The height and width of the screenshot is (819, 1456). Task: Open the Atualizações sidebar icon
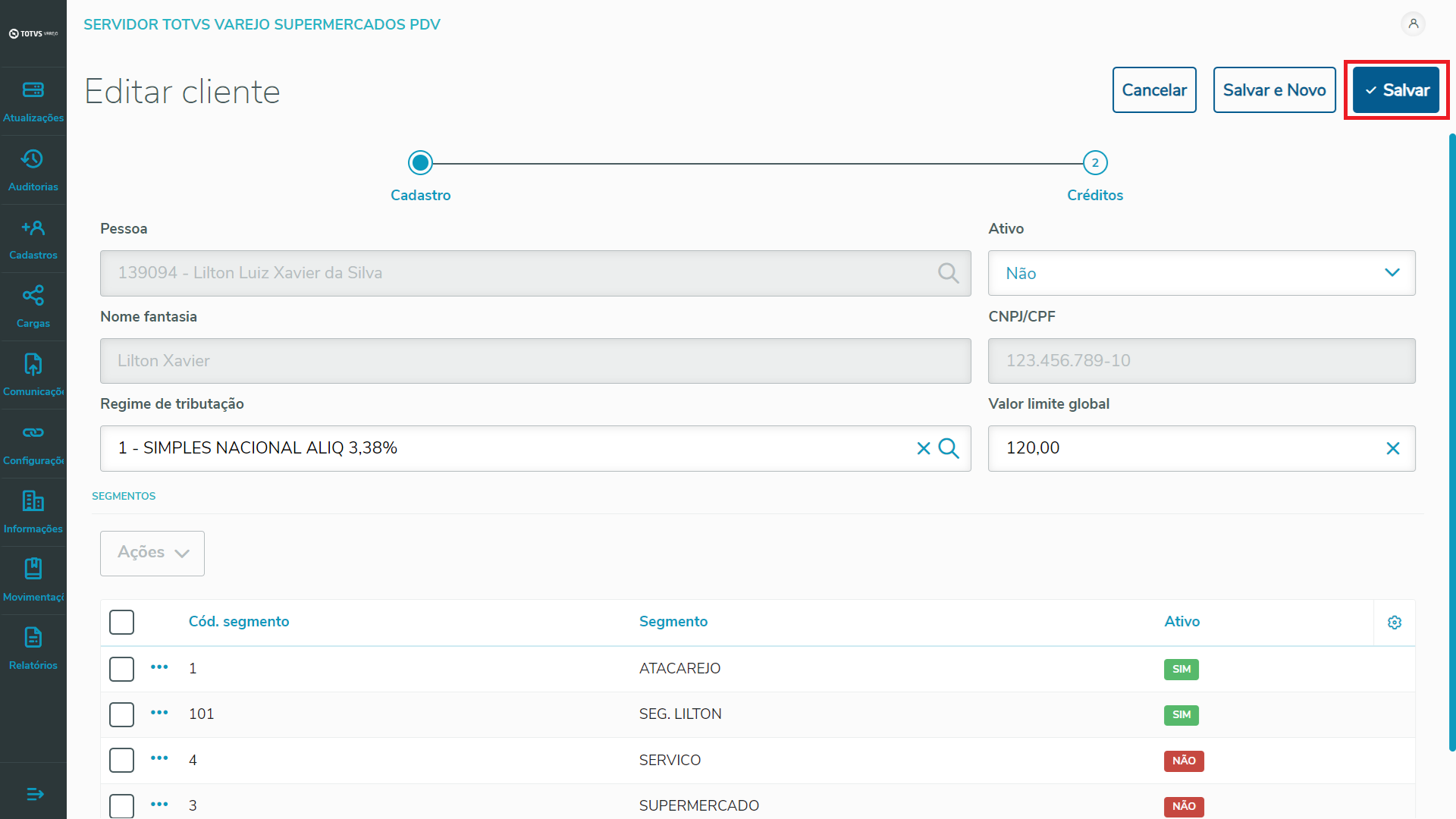coord(33,90)
